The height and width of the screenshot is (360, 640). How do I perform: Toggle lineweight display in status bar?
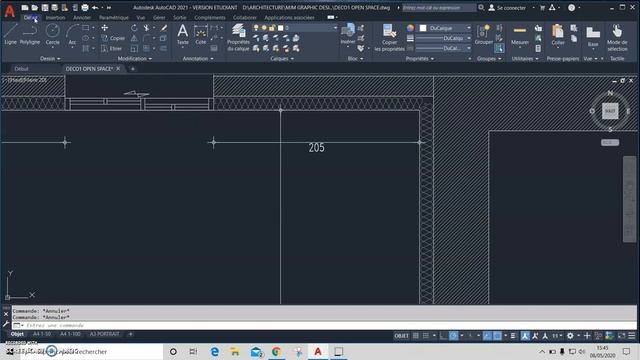513,336
